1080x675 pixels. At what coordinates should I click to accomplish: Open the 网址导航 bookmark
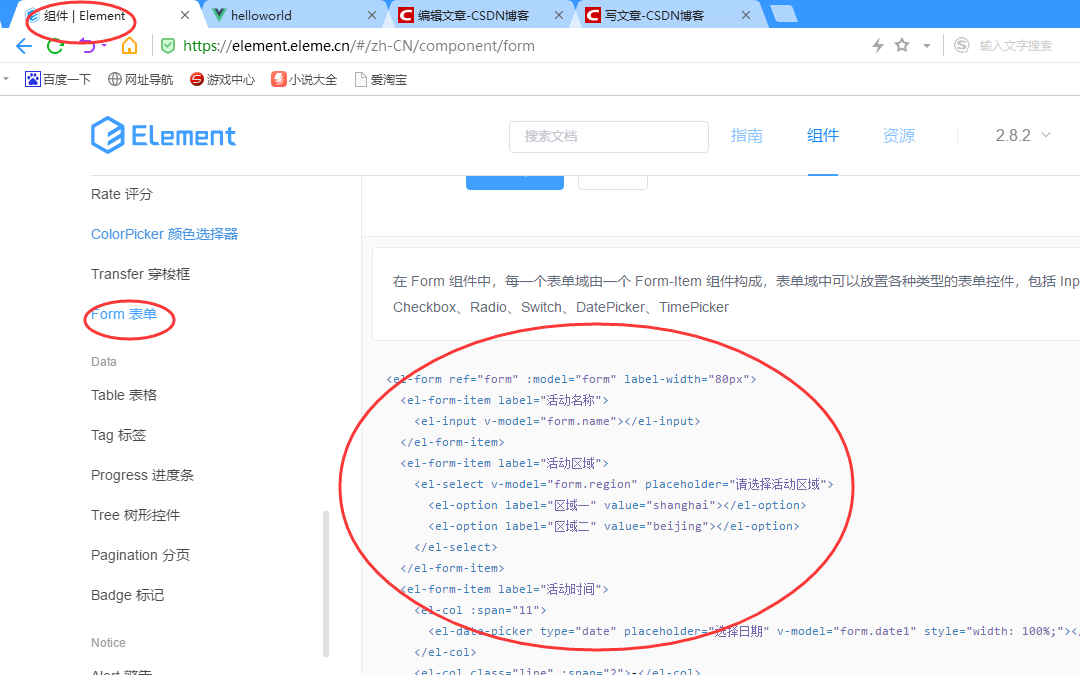[141, 79]
